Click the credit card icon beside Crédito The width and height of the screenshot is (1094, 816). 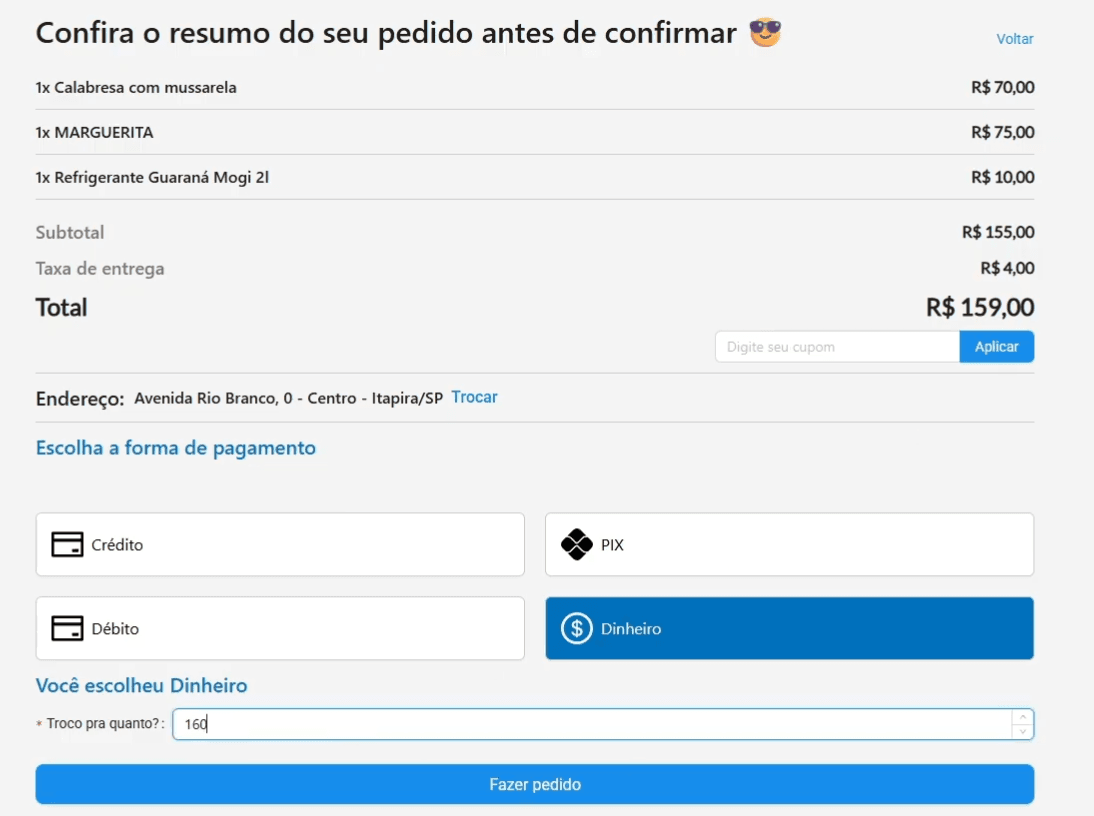coord(65,545)
